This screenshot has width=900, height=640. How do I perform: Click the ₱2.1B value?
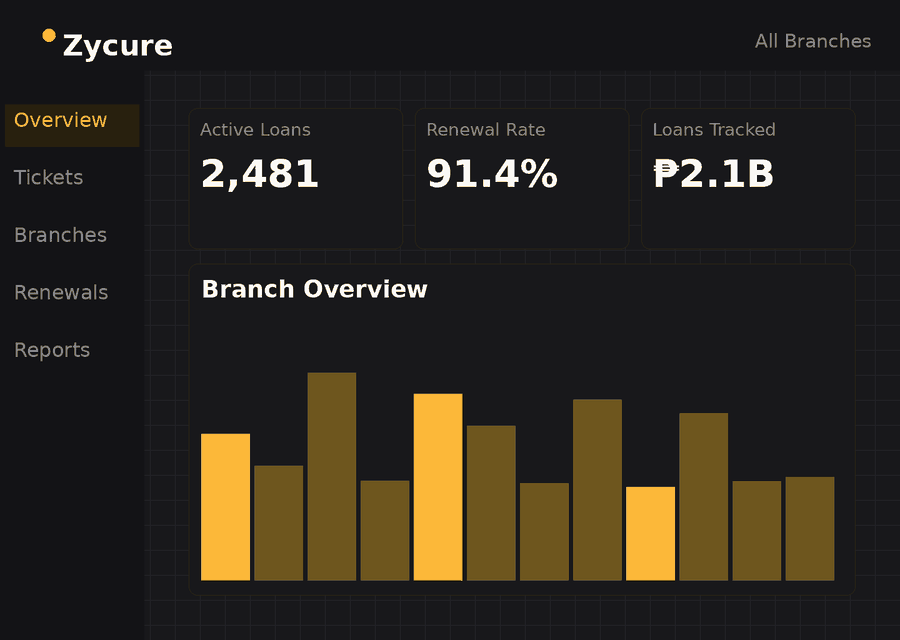(x=713, y=173)
